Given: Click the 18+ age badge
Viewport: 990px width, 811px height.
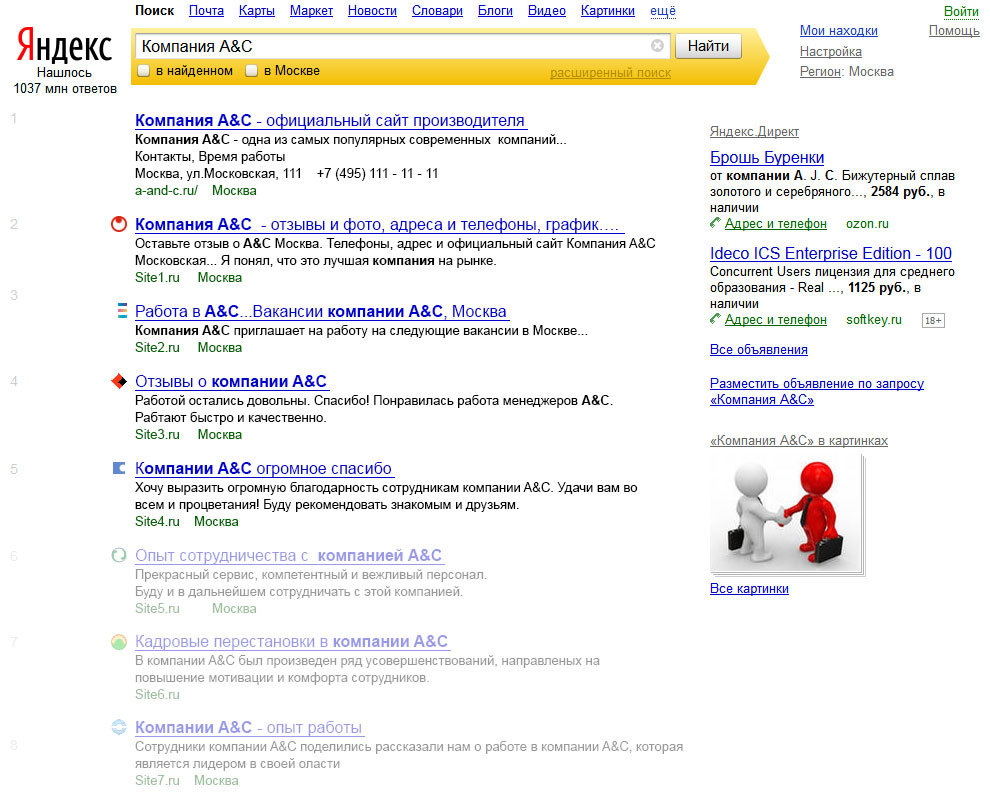Looking at the screenshot, I should point(933,320).
